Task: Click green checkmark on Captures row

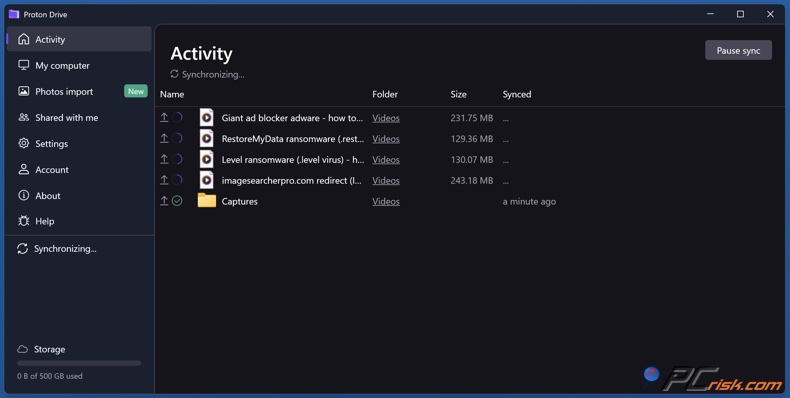Action: [177, 201]
